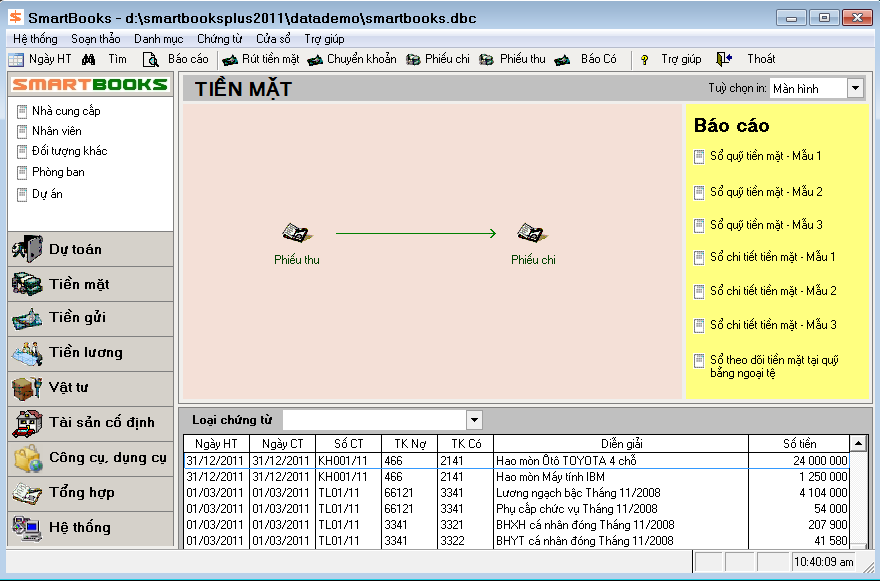884x582 pixels.
Task: Click the Tìm binoculars search icon
Action: click(x=89, y=59)
